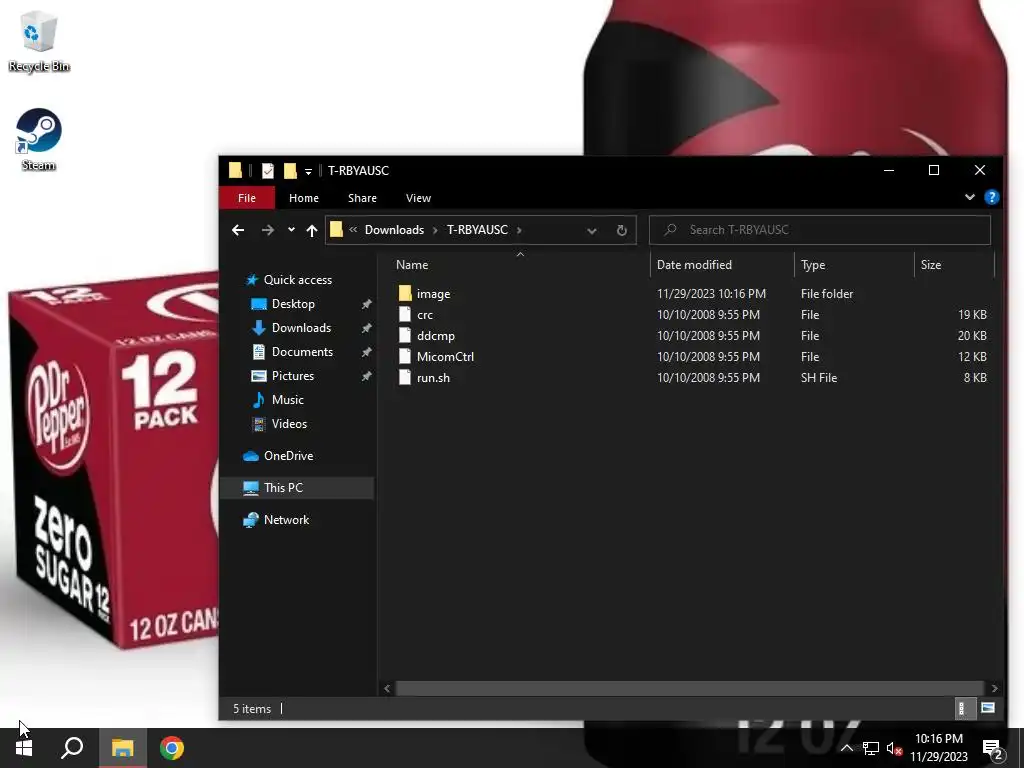Open Documents in the navigation pane
Viewport: 1024px width, 768px height.
click(302, 352)
